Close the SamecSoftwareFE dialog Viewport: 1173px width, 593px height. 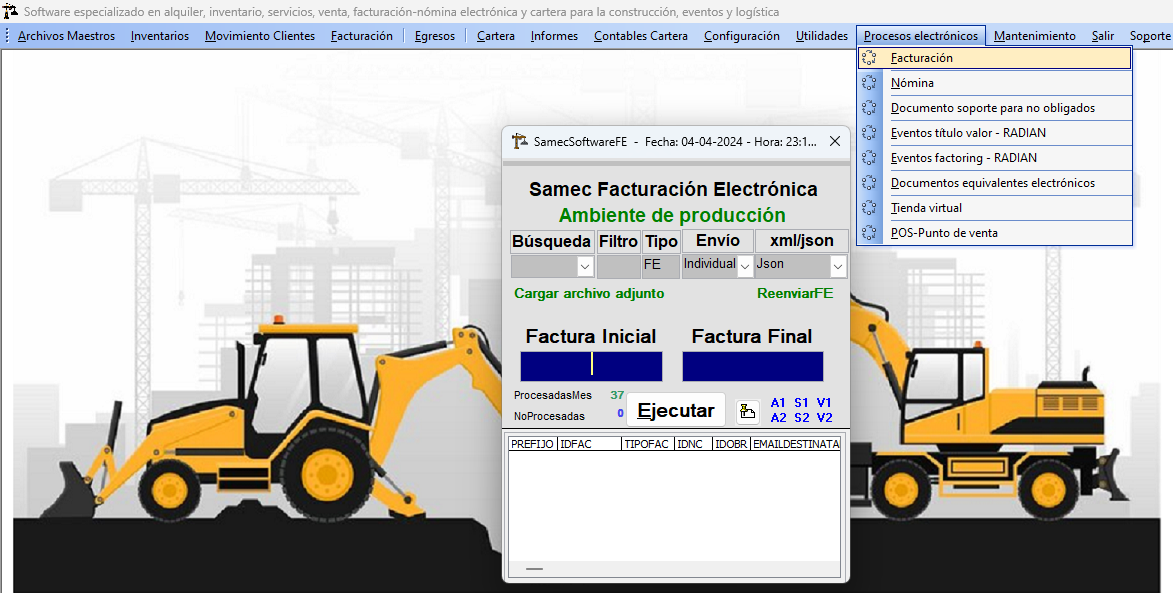(836, 141)
